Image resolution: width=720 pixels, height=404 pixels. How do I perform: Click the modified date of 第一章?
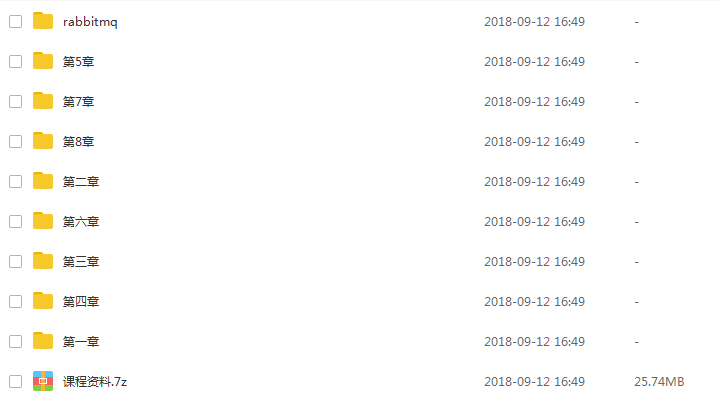(534, 342)
